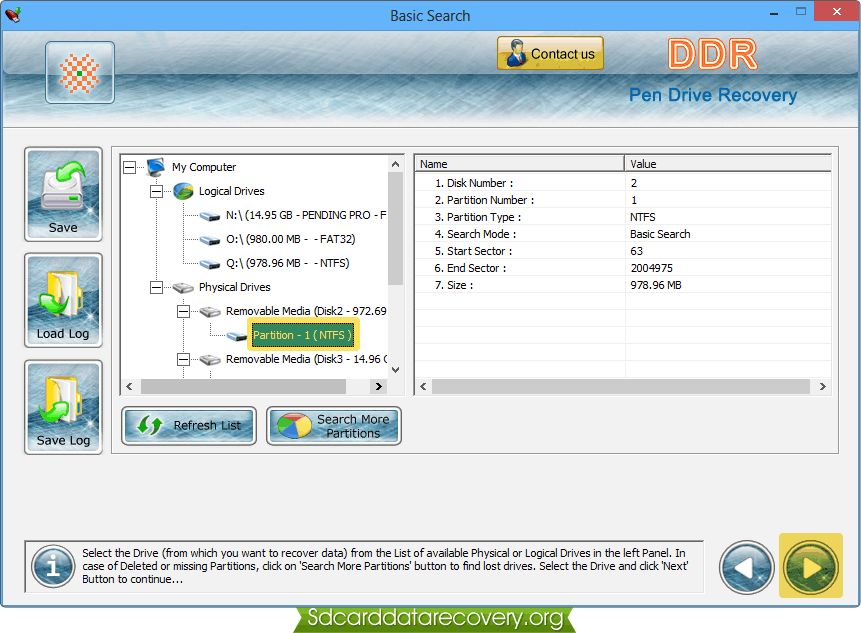Select Logical Drives tree item
The image size is (861, 633).
pos(231,191)
